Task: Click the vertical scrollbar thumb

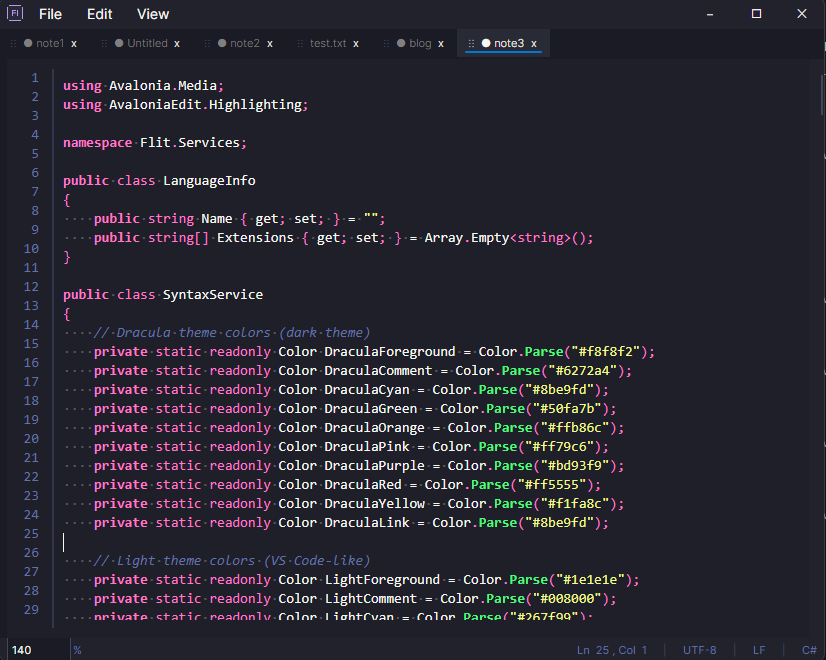Action: [822, 96]
